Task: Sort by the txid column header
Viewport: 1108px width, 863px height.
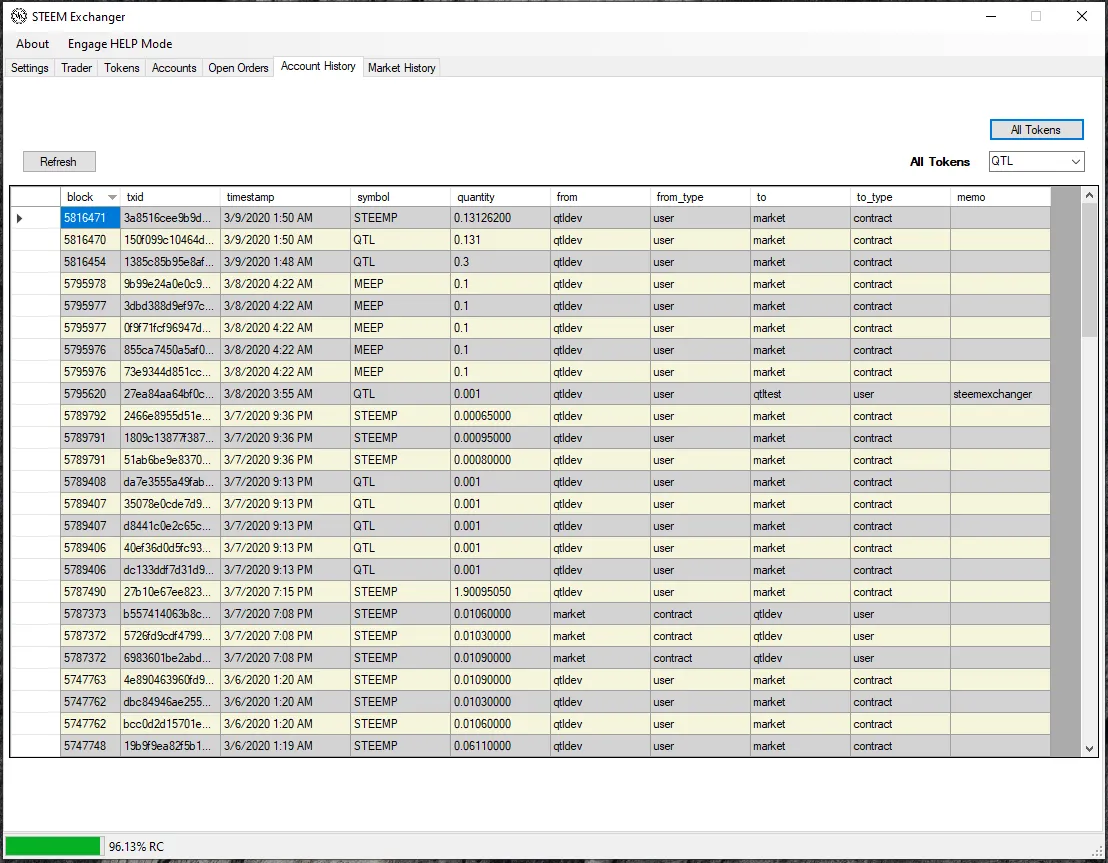Action: coord(170,197)
